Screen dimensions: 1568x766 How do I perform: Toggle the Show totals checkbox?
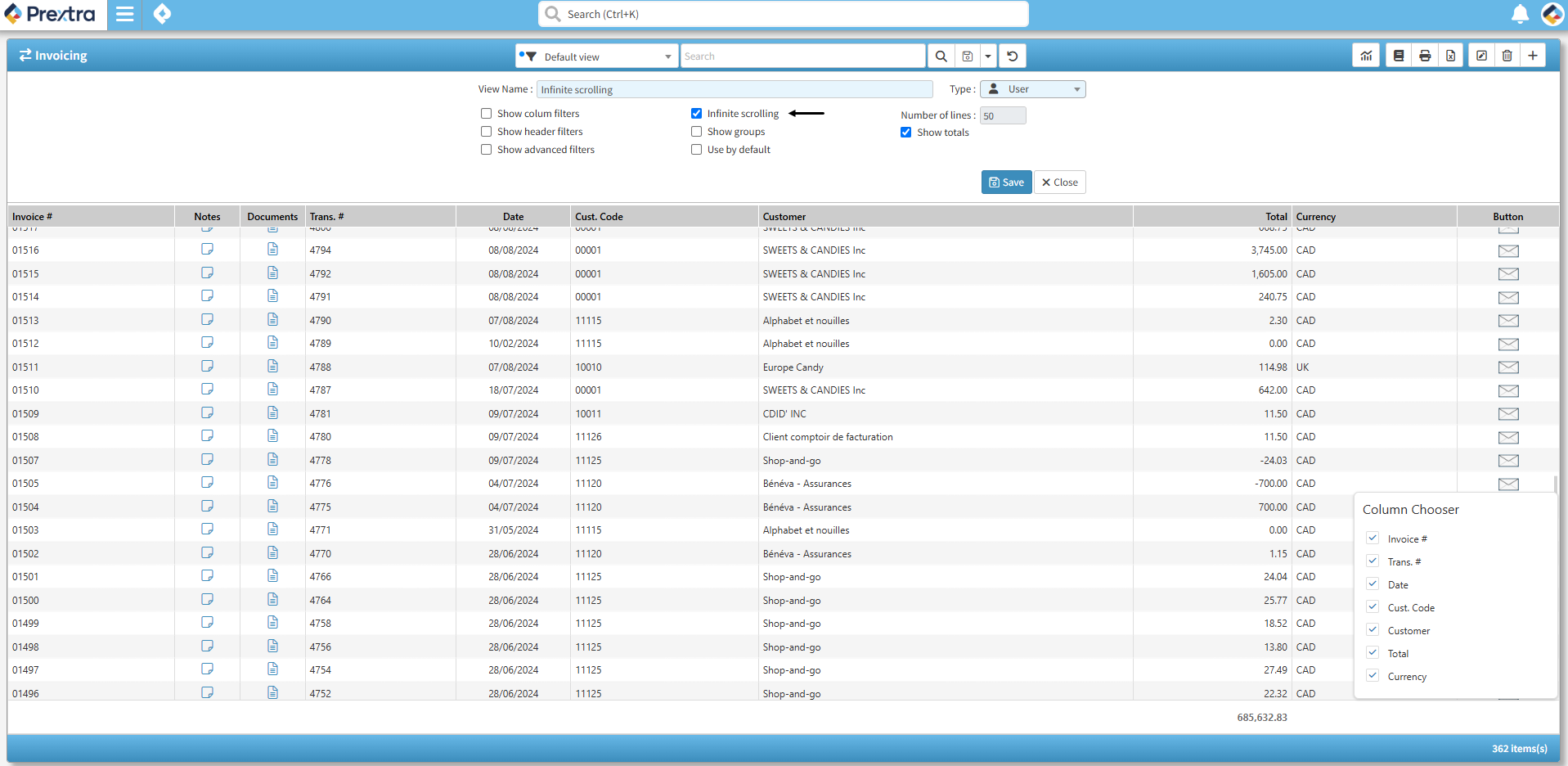(906, 133)
